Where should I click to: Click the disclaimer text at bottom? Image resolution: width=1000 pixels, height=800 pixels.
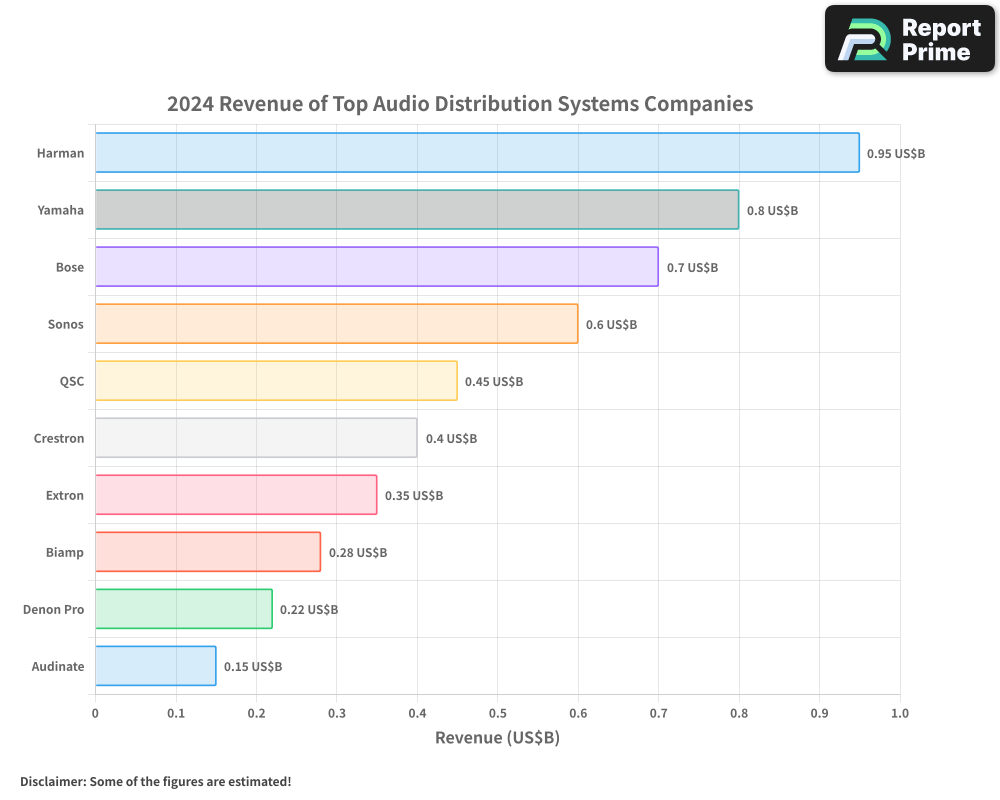[x=156, y=782]
